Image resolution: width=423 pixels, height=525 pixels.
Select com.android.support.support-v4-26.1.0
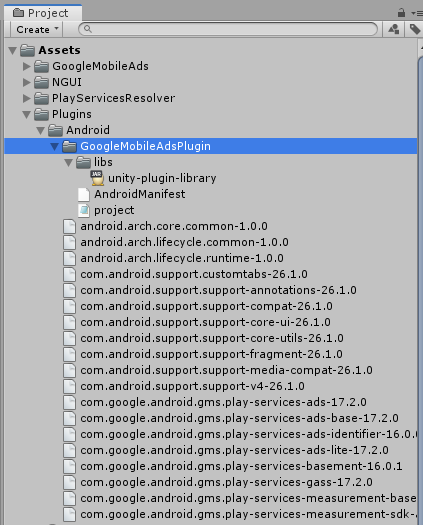192,386
